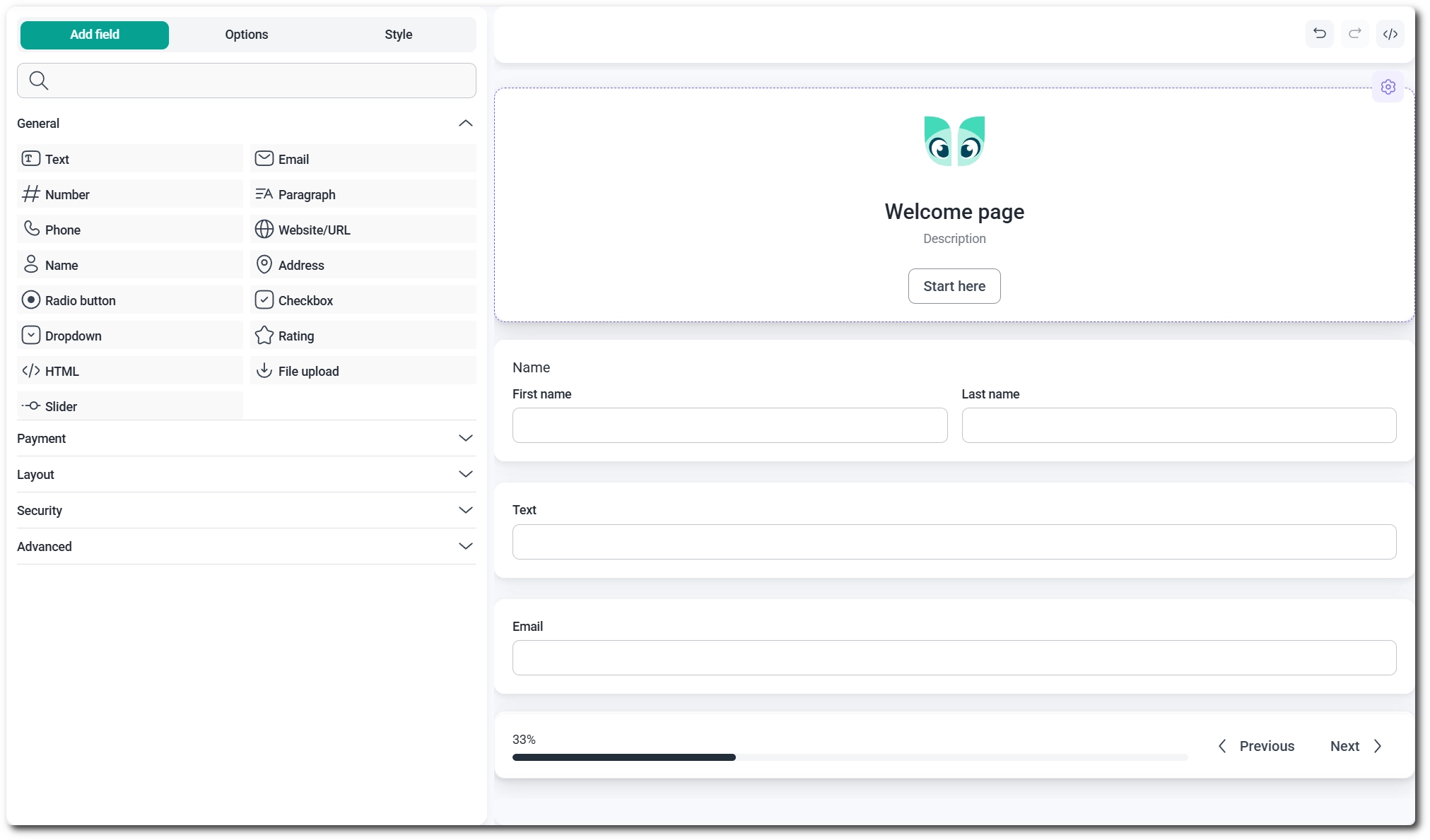
Task: Switch to the Style tab
Action: click(399, 35)
